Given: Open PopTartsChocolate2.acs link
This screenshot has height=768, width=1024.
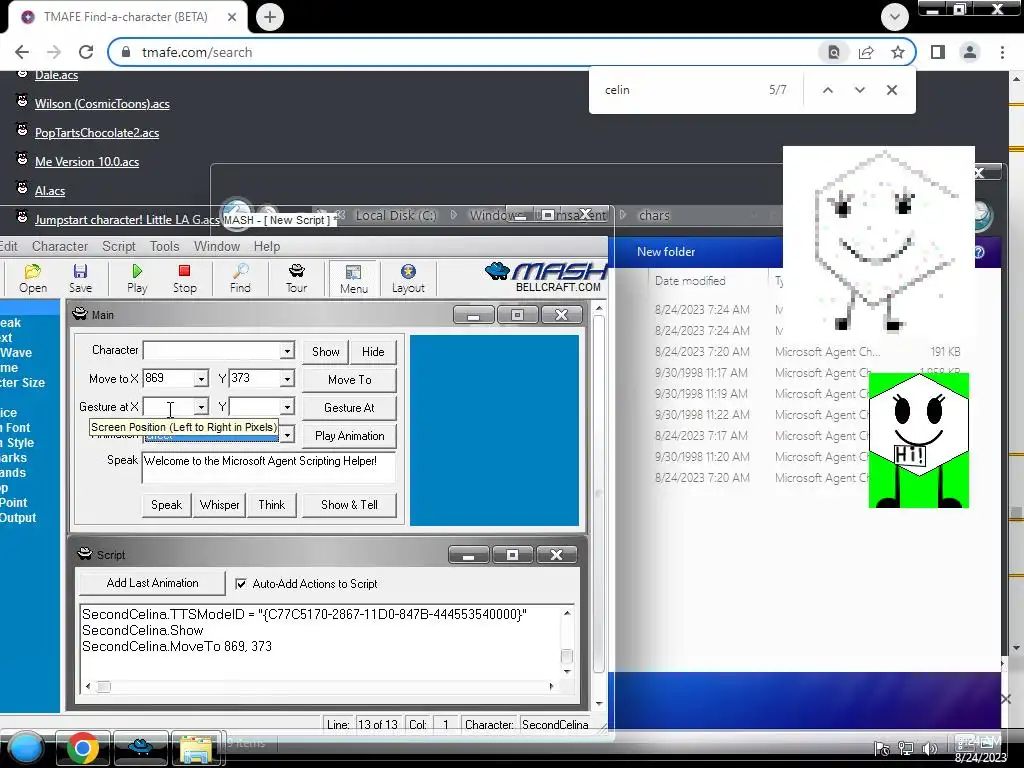Looking at the screenshot, I should [x=97, y=133].
